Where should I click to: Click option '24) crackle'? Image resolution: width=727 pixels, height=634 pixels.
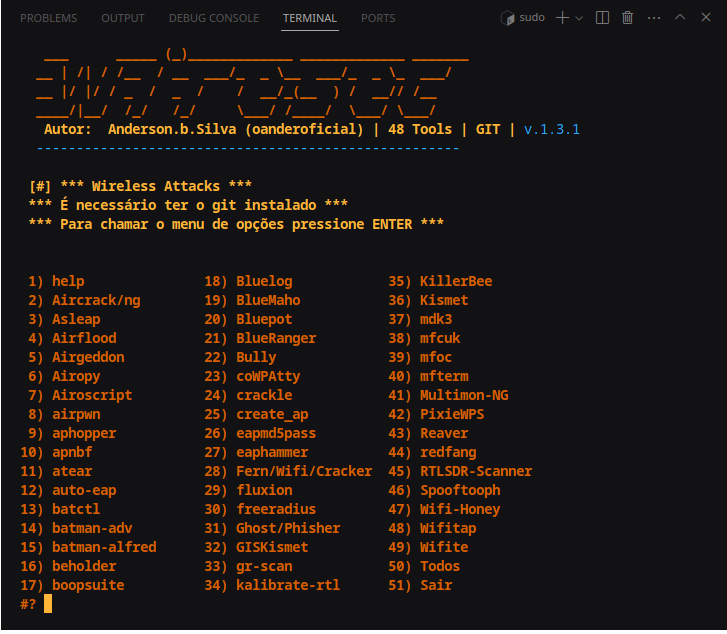point(248,395)
